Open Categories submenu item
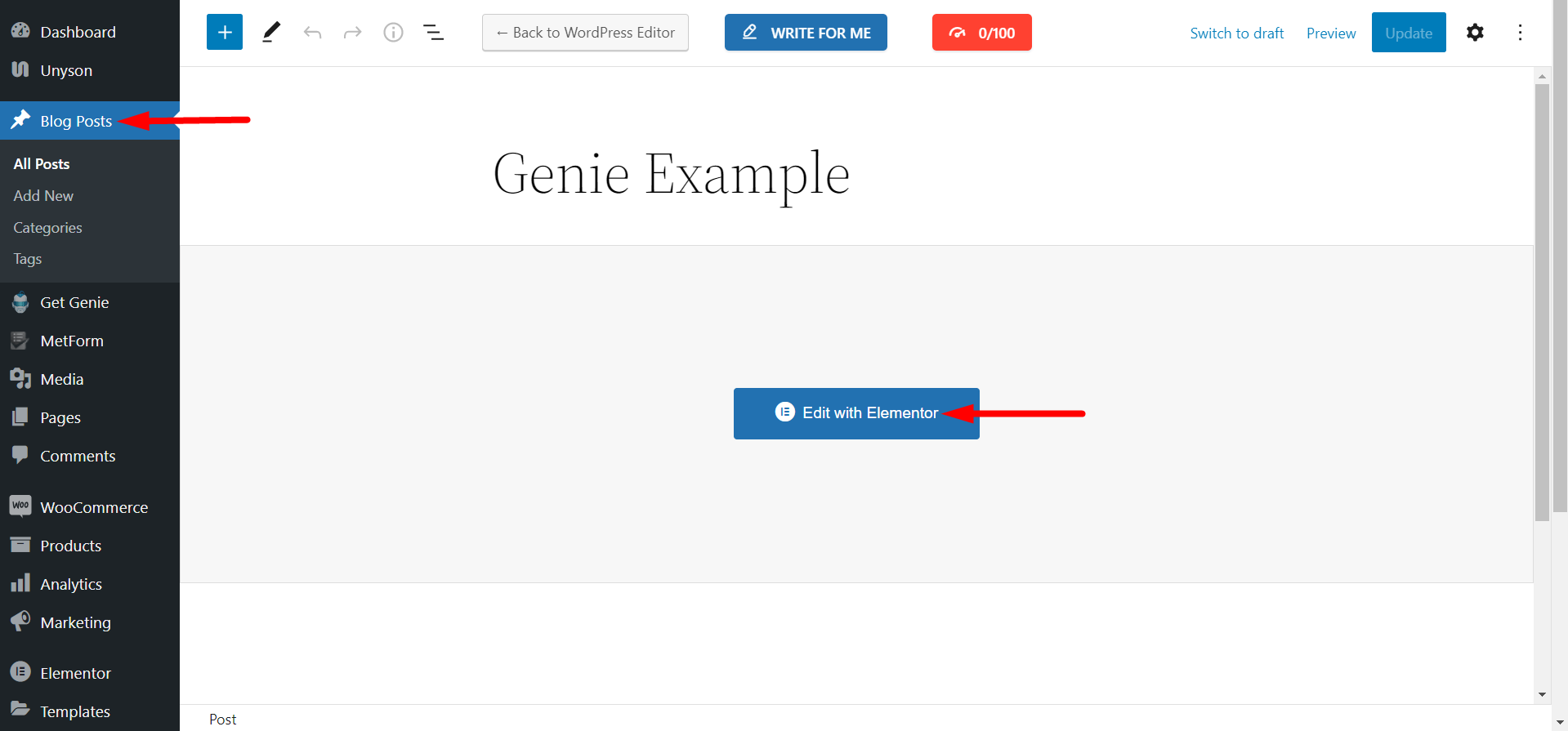Viewport: 1568px width, 731px height. click(47, 228)
